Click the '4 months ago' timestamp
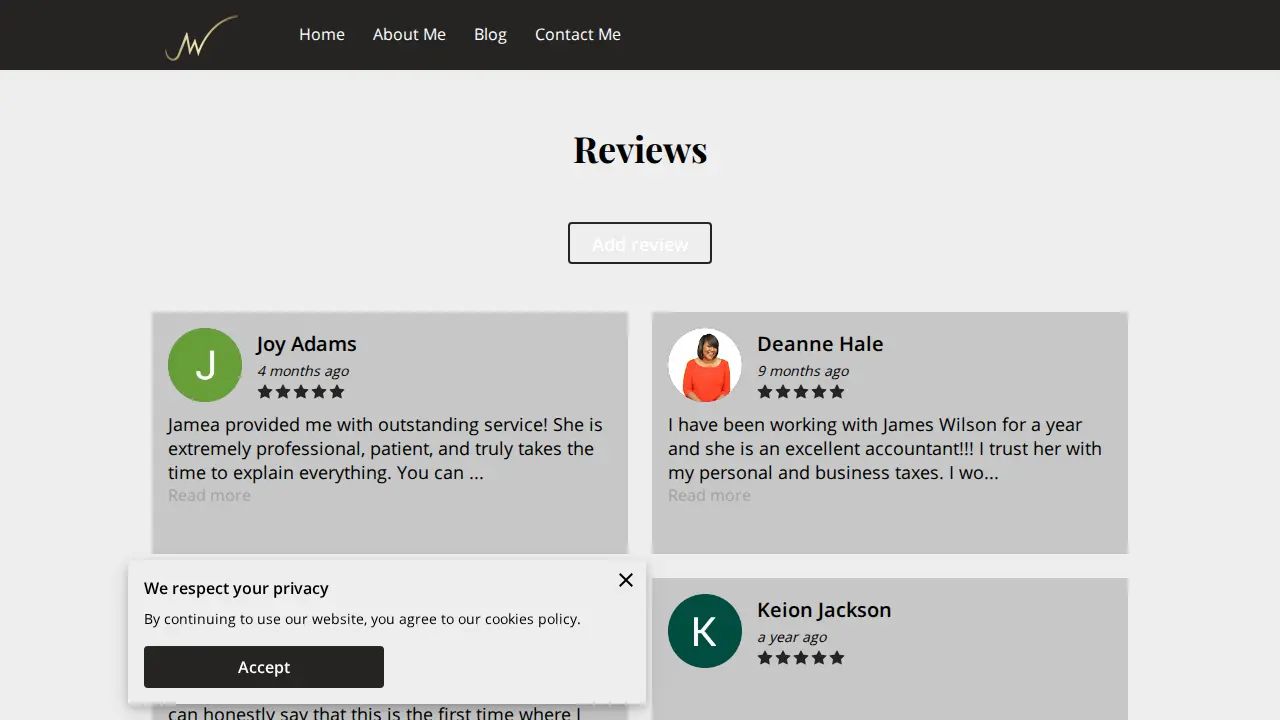This screenshot has height=720, width=1280. (303, 371)
